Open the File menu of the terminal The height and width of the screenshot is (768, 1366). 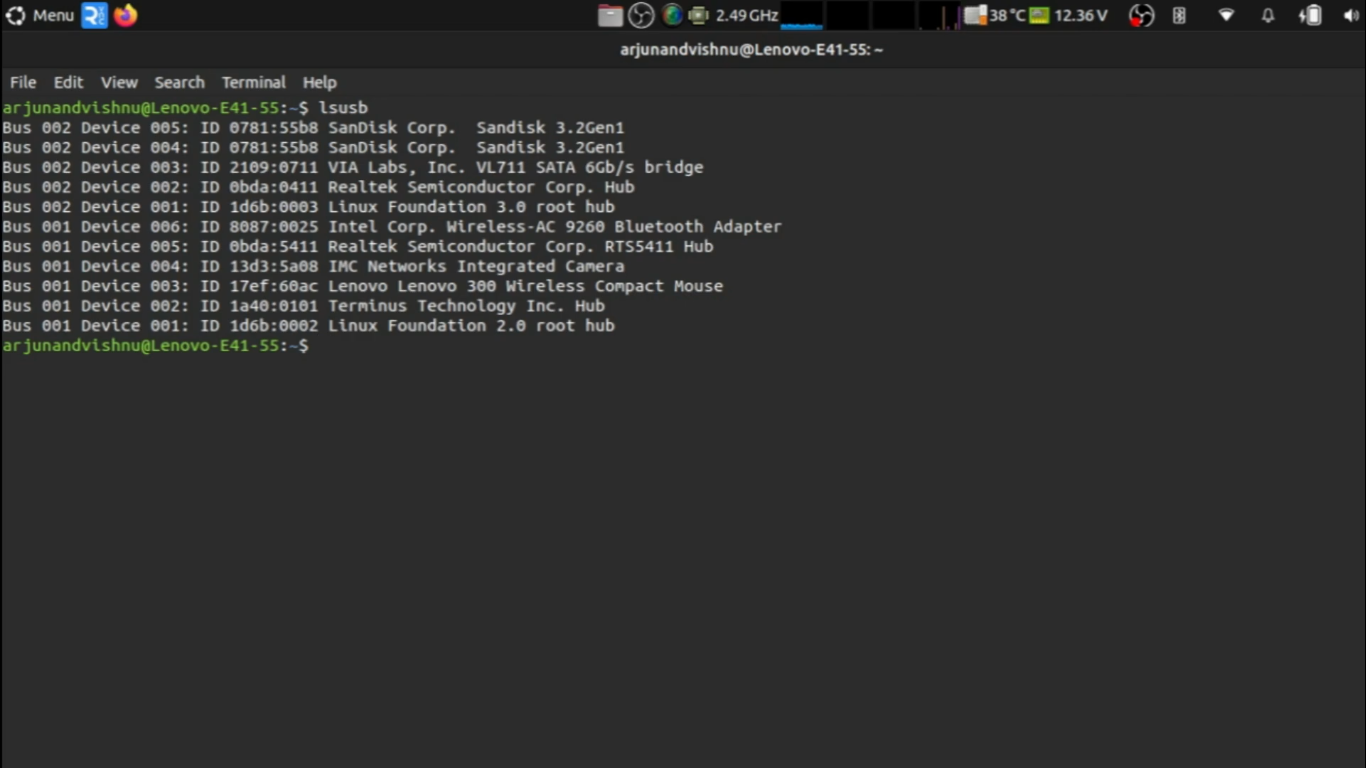[x=22, y=82]
